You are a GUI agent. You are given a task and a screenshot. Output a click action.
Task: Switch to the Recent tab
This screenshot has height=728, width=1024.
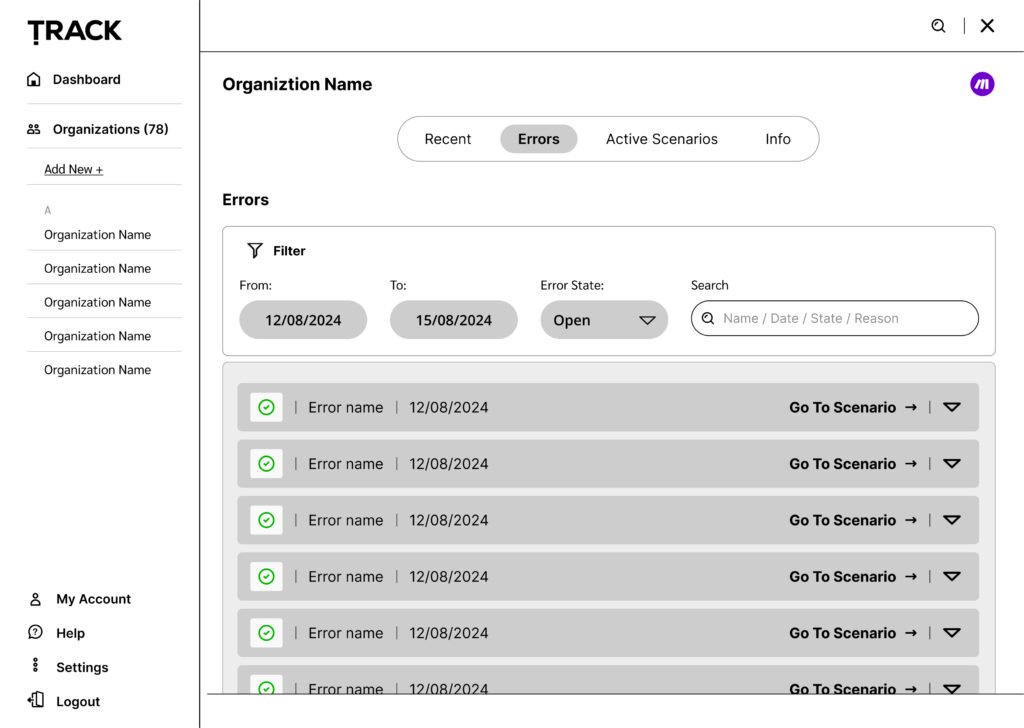coord(447,139)
